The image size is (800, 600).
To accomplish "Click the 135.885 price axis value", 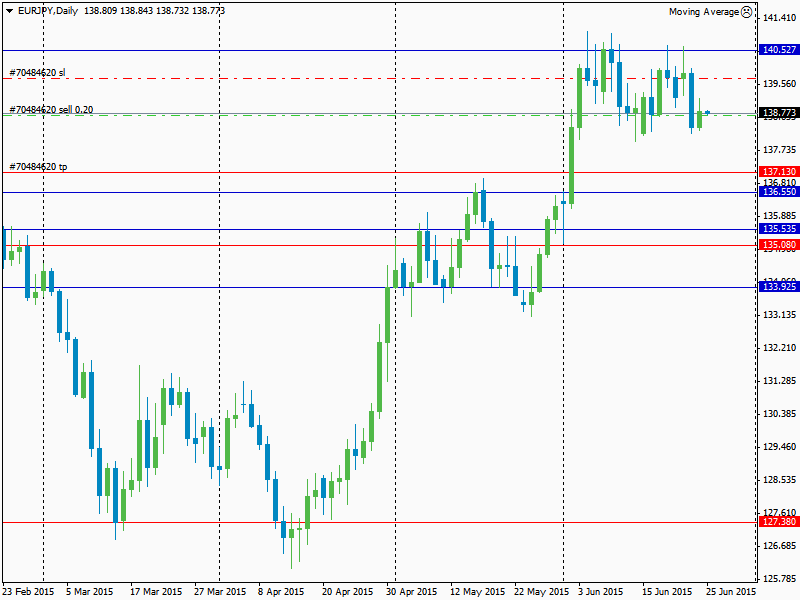I will click(779, 216).
